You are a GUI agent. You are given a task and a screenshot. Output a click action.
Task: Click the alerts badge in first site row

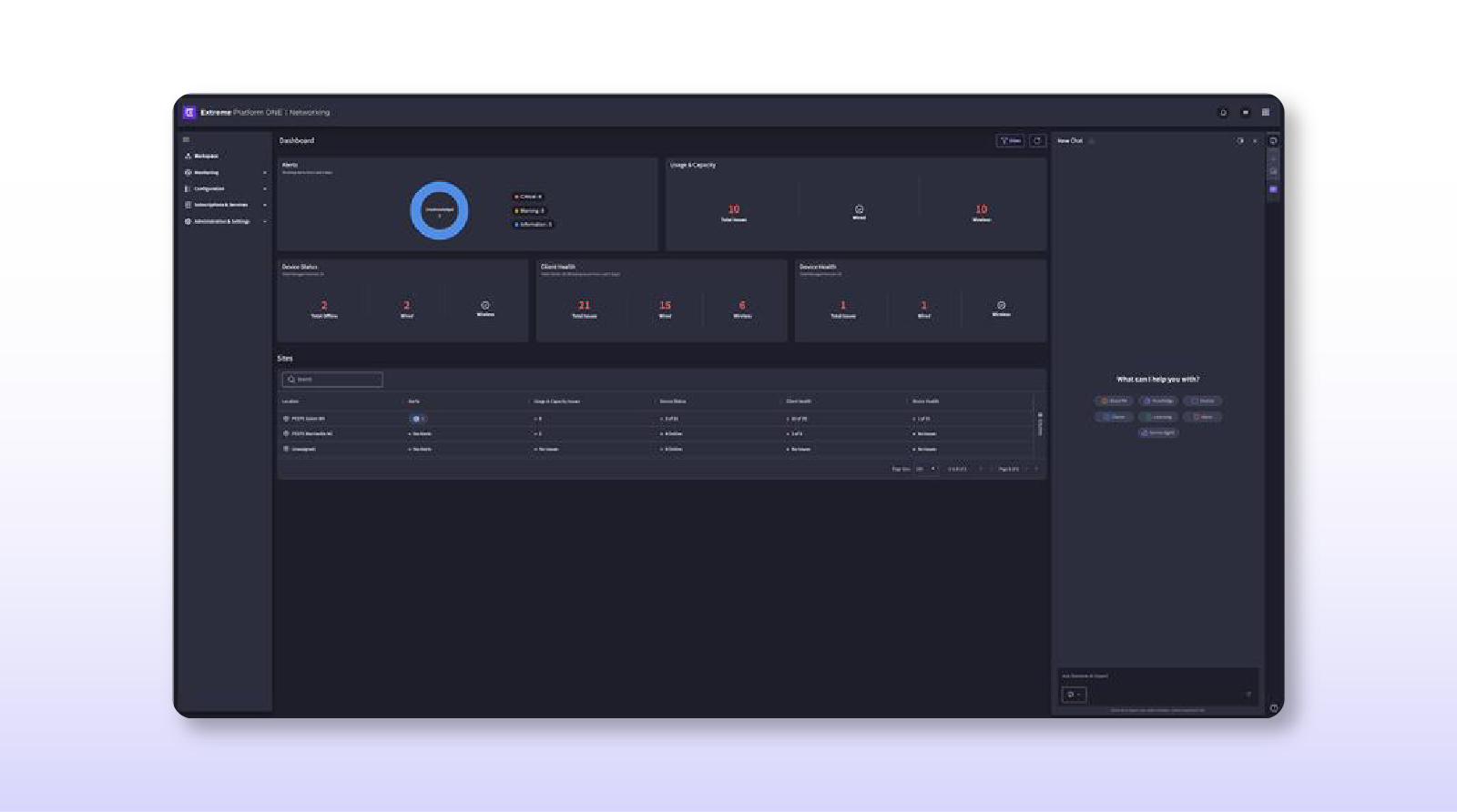pos(418,419)
